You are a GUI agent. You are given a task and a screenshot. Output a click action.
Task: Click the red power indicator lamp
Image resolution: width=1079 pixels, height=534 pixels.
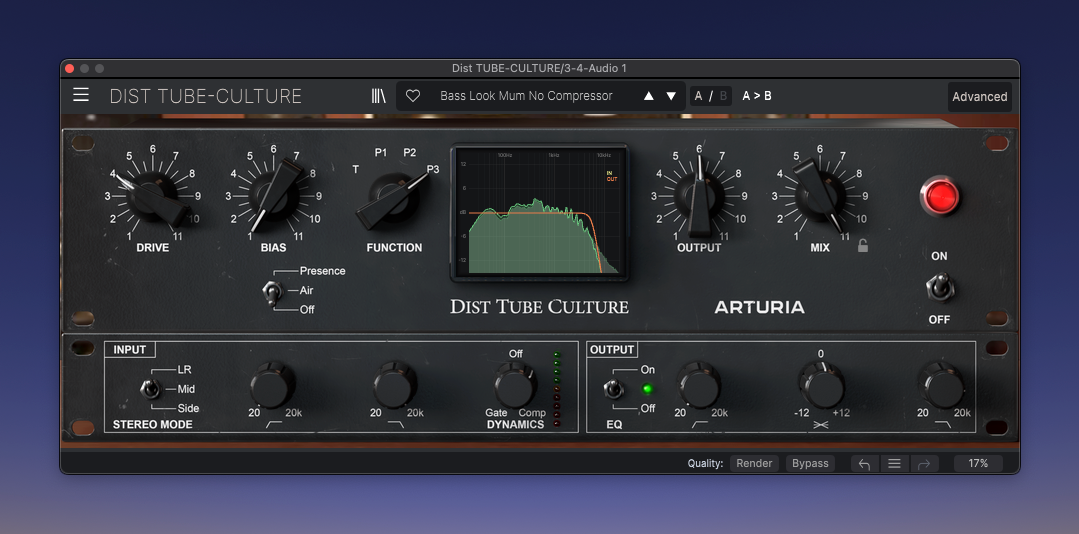pyautogui.click(x=939, y=197)
